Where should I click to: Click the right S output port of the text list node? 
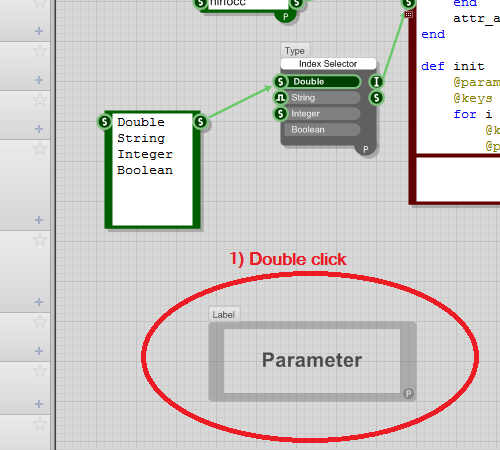[201, 122]
